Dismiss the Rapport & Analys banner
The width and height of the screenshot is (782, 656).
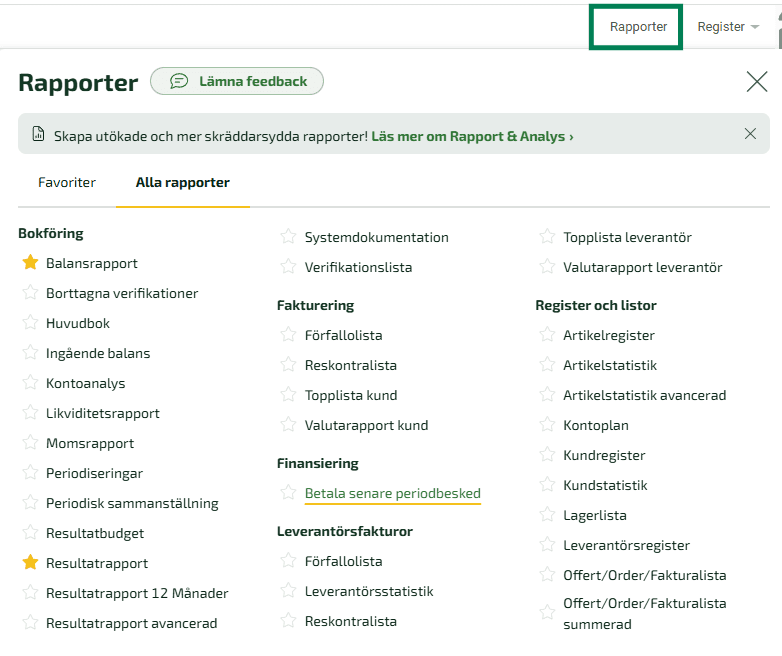point(750,134)
